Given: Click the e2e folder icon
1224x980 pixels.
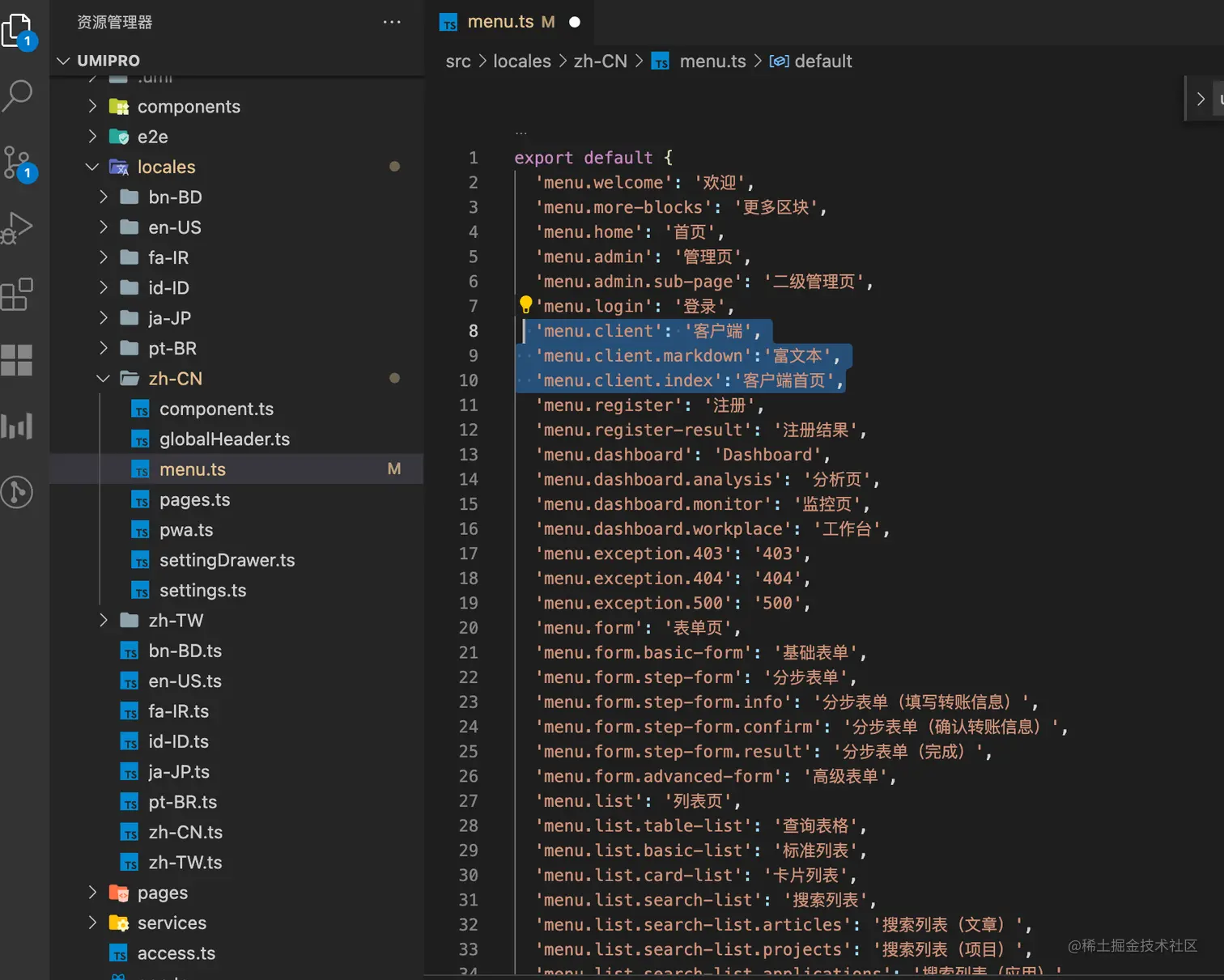Looking at the screenshot, I should [x=119, y=137].
